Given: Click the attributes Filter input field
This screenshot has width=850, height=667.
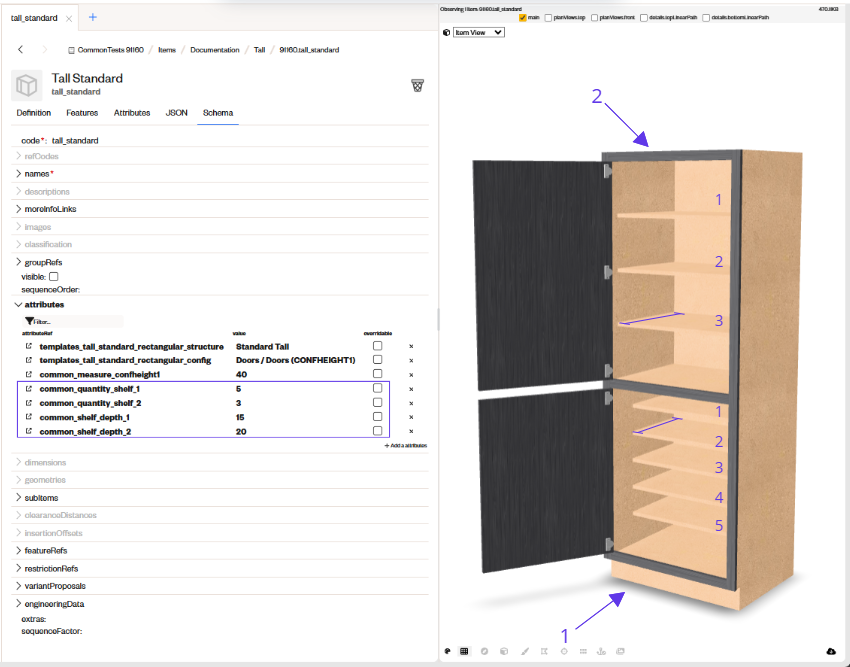Looking at the screenshot, I should (73, 322).
